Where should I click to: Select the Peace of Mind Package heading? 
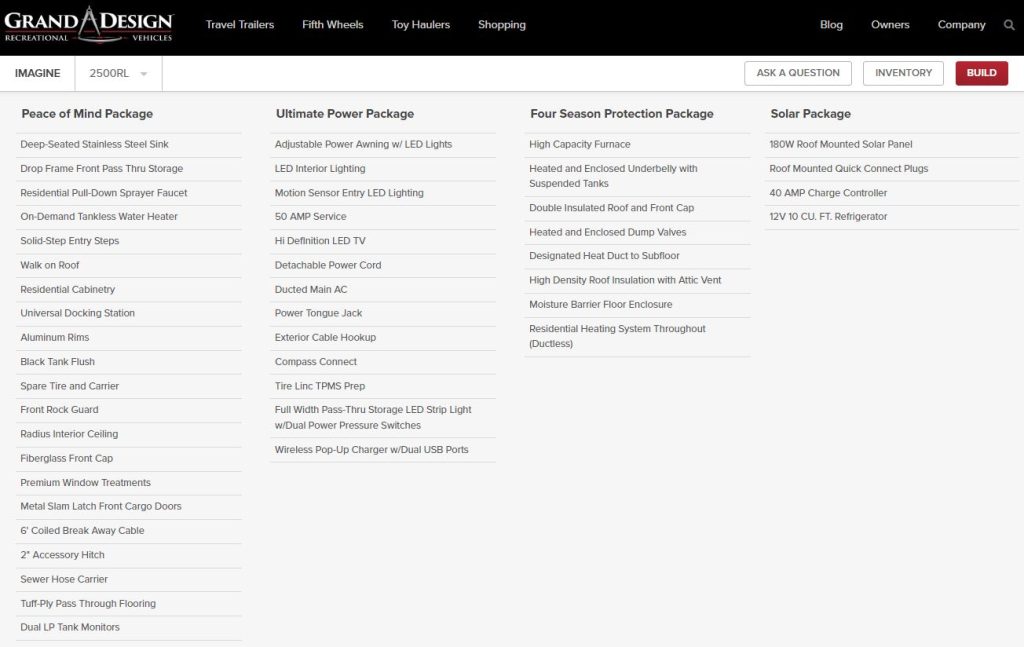point(86,114)
